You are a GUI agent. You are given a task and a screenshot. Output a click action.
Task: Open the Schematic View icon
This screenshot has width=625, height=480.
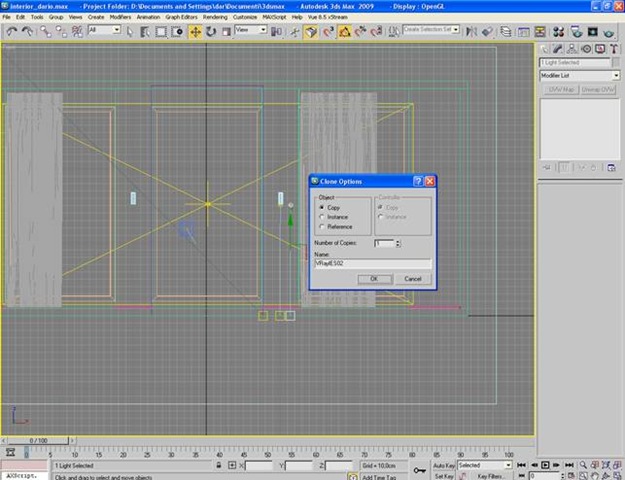click(x=540, y=32)
